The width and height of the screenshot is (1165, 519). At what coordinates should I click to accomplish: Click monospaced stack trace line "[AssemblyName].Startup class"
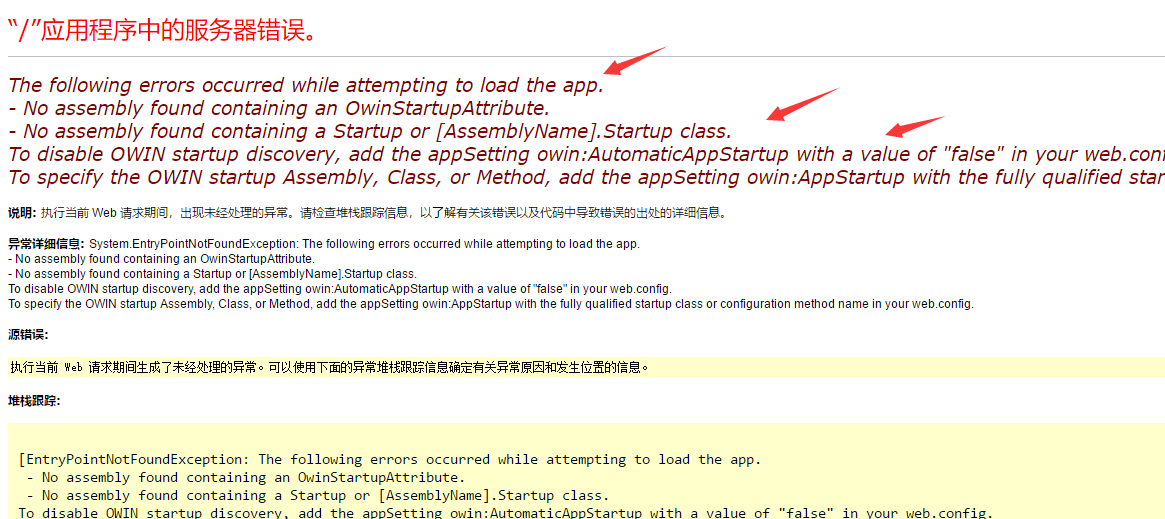[x=317, y=495]
